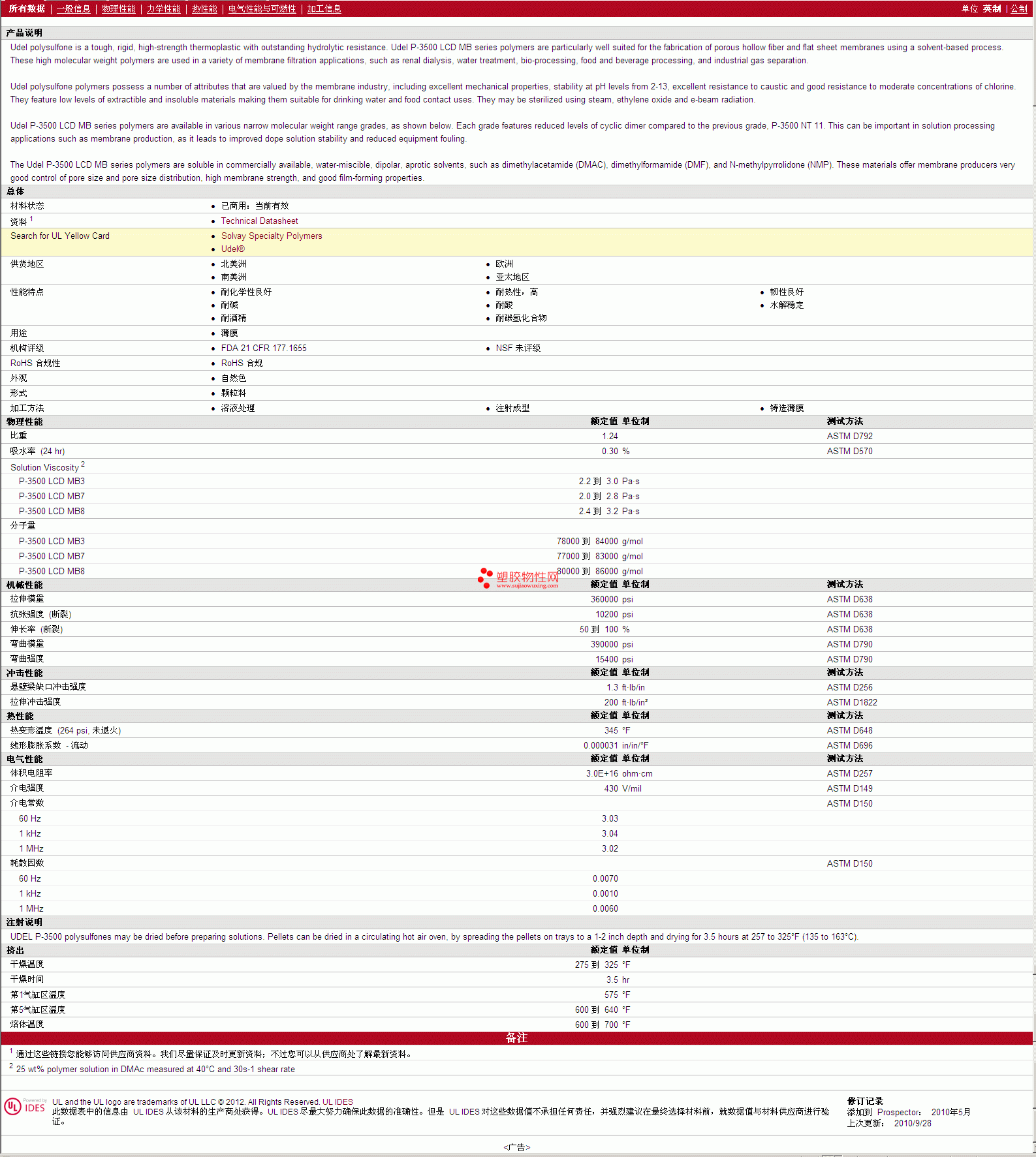The image size is (1036, 1157).
Task: Open the 加工信息 tab
Action: pyautogui.click(x=324, y=8)
